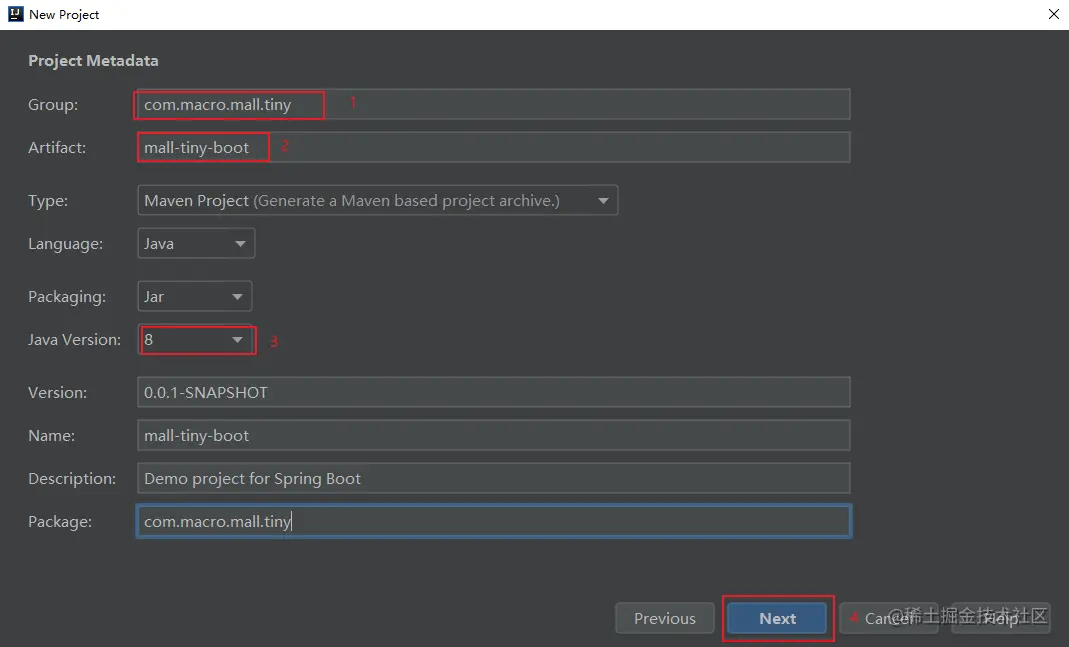
Task: Edit the Version field 0.0.1-SNAPSHOT
Action: coord(494,392)
